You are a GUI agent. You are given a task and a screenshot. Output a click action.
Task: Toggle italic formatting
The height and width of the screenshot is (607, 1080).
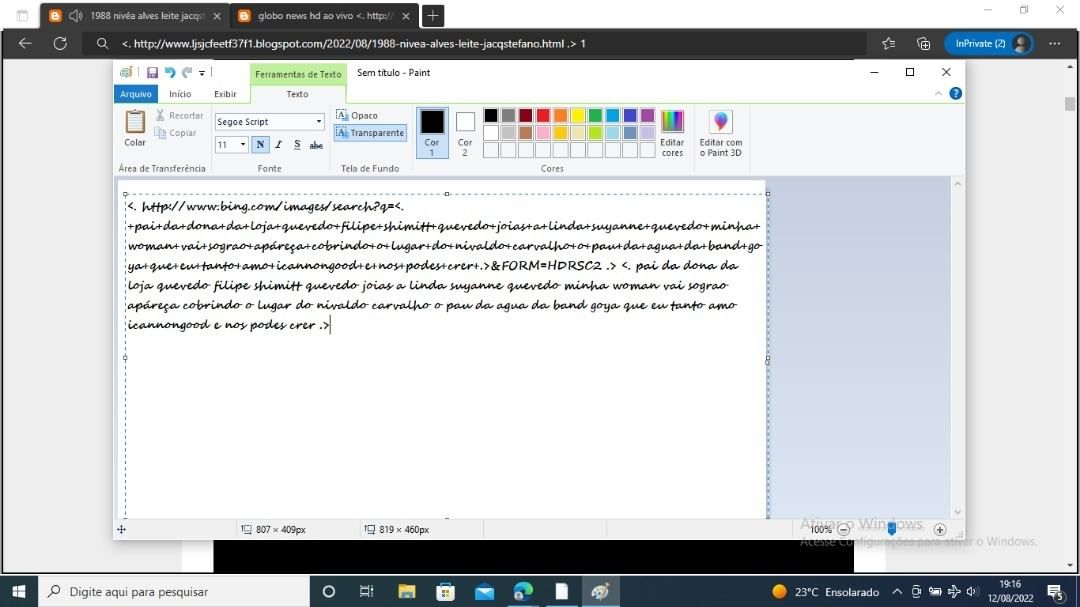click(278, 145)
